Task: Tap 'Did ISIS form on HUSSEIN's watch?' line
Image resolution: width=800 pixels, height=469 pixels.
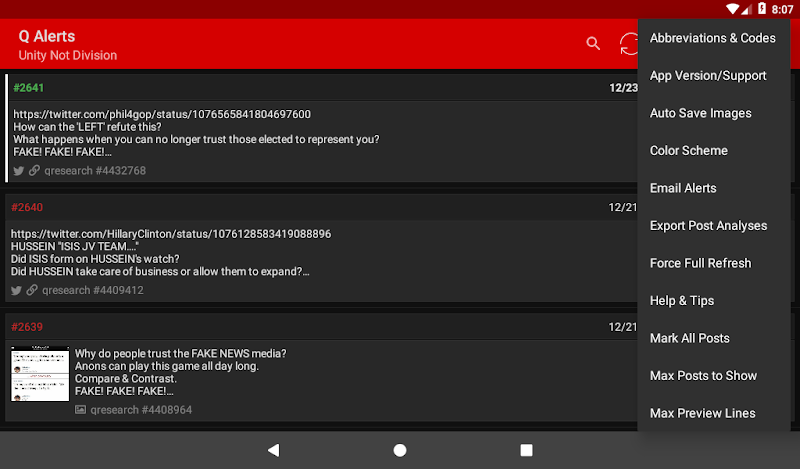Action: pos(95,259)
